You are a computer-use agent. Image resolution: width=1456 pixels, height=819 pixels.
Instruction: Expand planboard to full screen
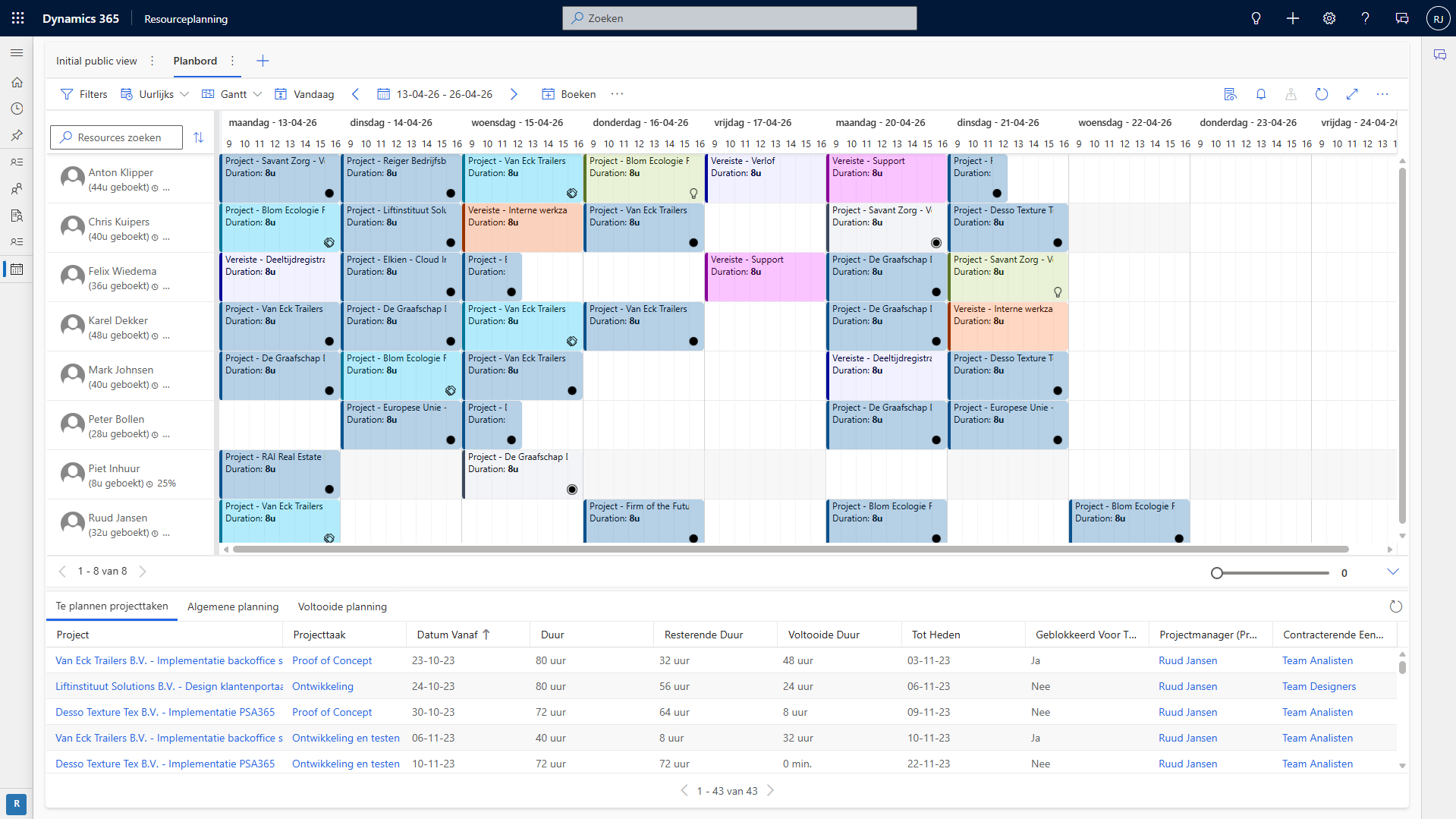click(x=1351, y=94)
